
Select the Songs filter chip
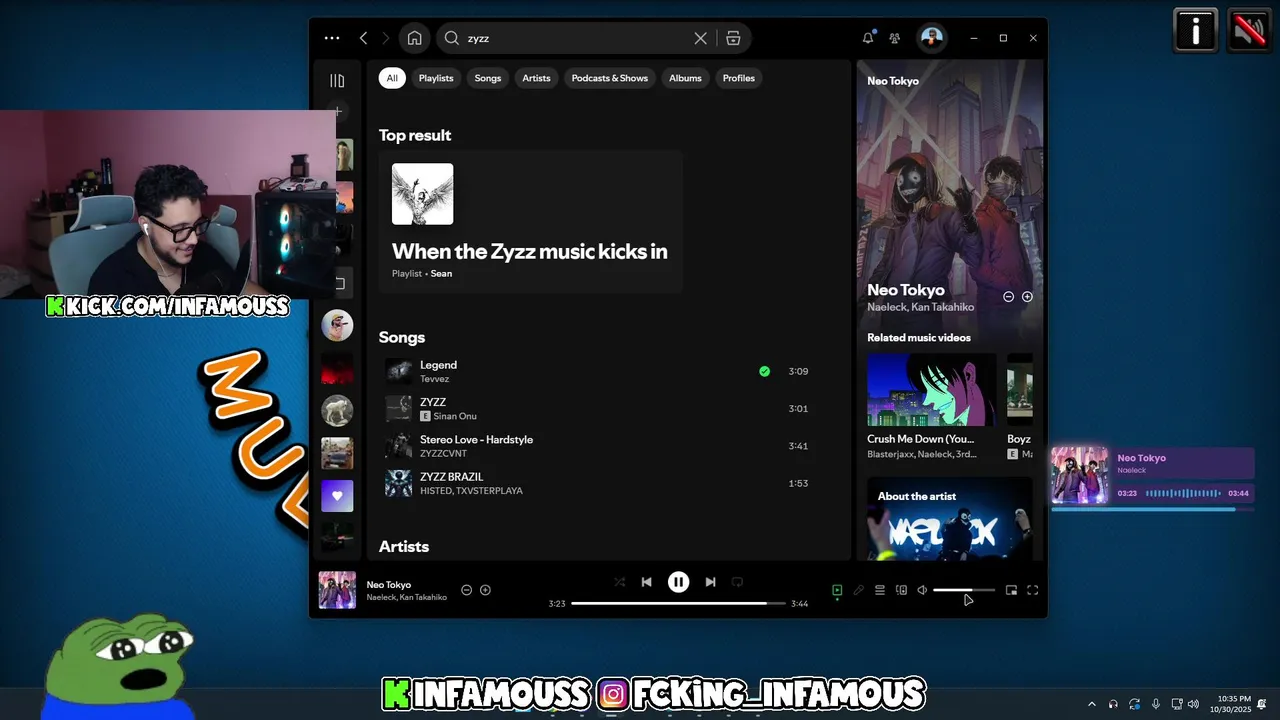click(x=488, y=78)
